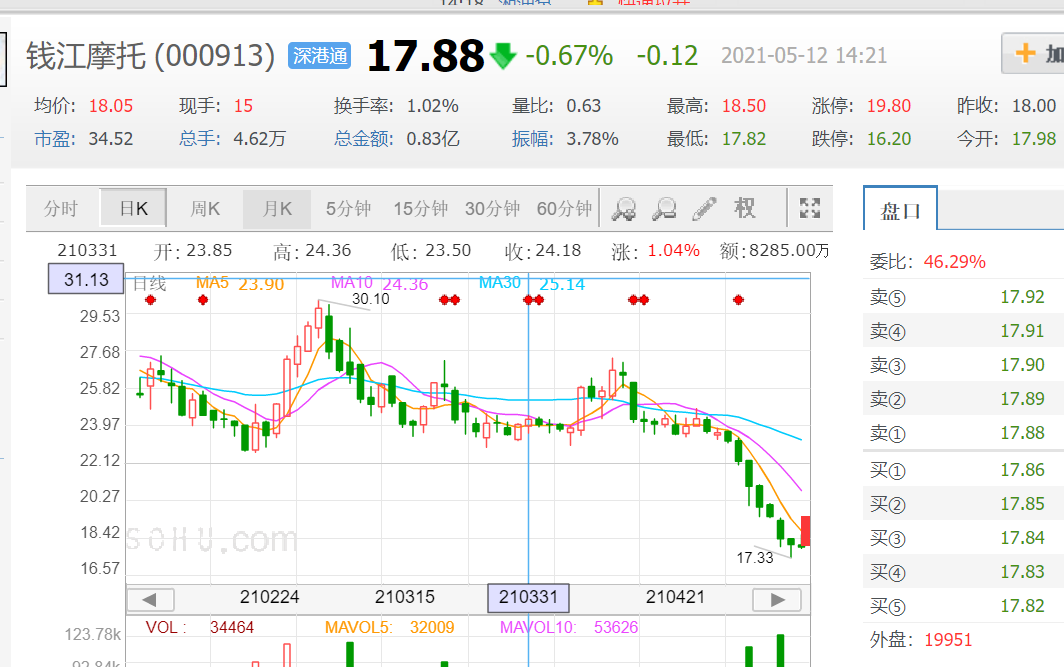This screenshot has width=1064, height=667.
Task: Click the percentage change -0.67%
Action: coord(569,56)
